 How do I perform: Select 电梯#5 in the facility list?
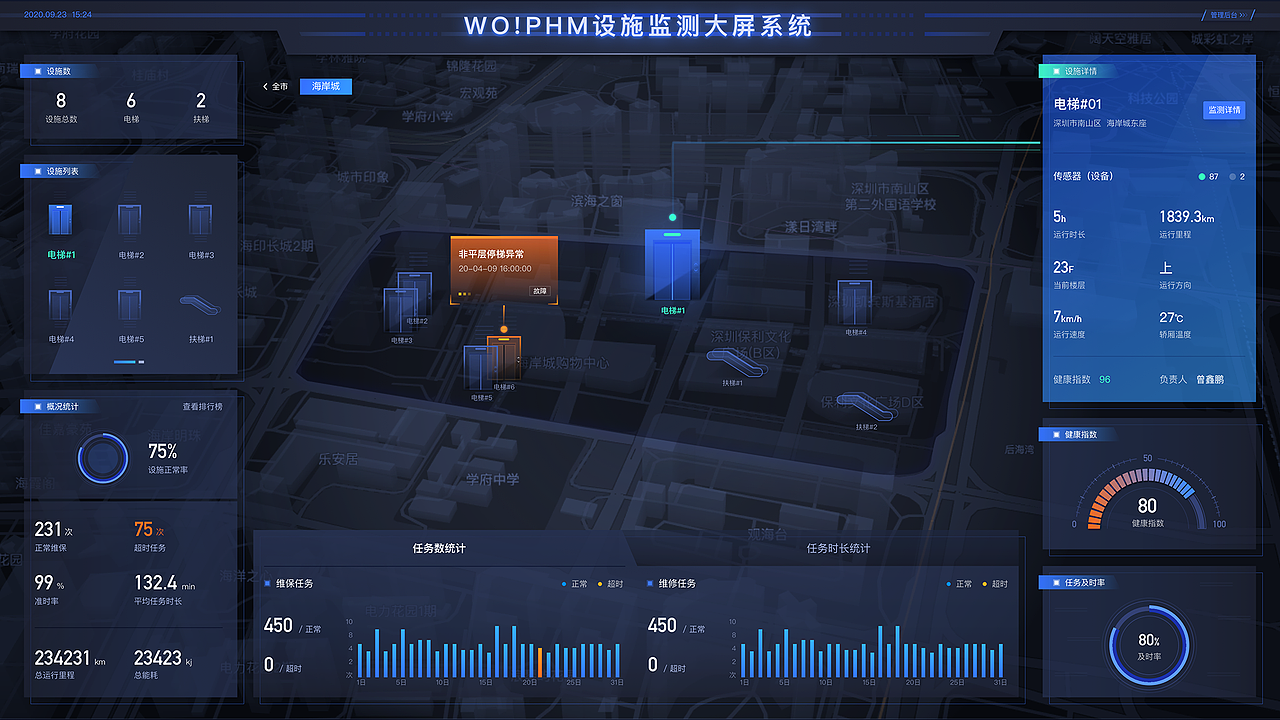(131, 316)
